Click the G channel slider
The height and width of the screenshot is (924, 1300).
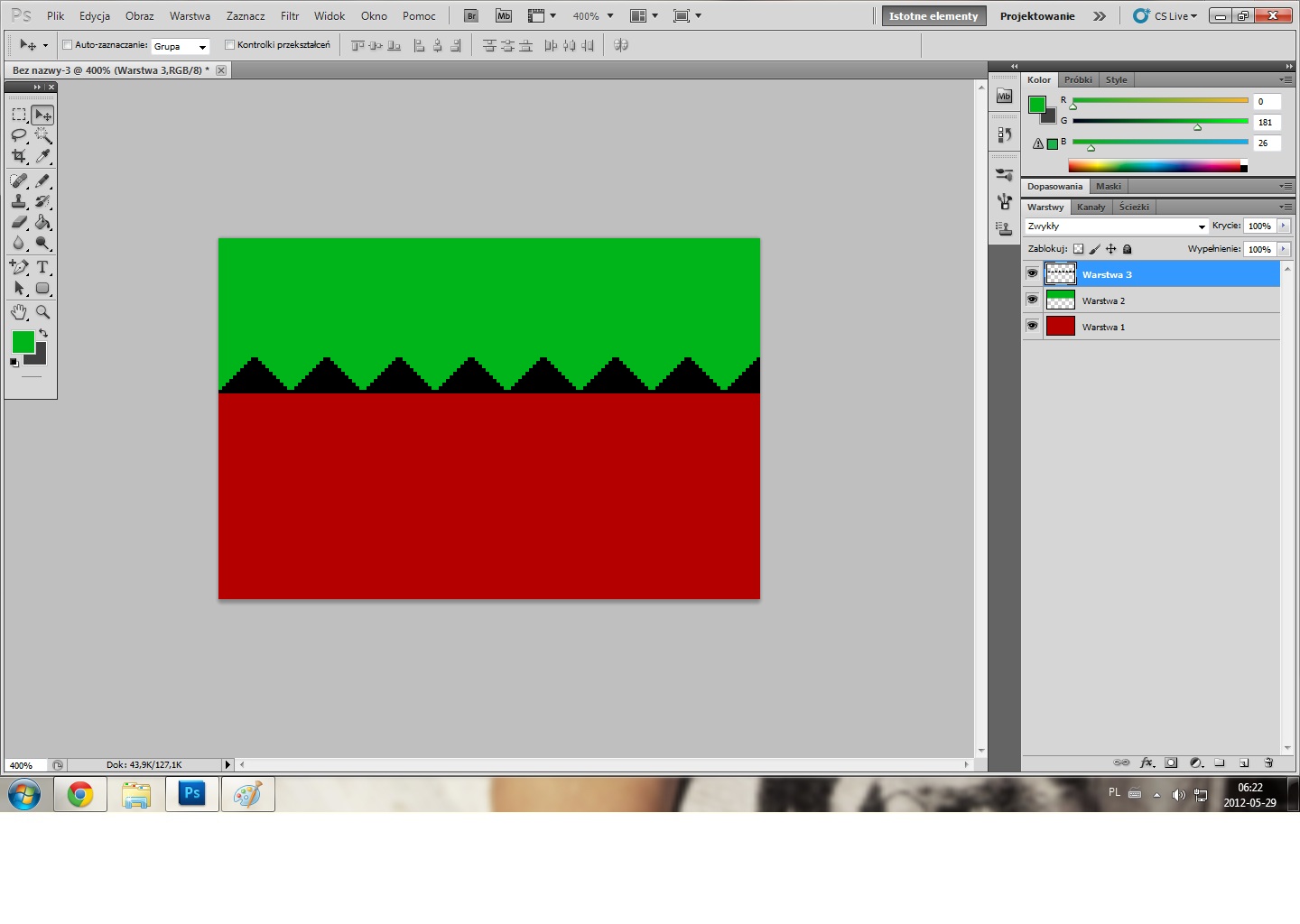coord(1160,122)
